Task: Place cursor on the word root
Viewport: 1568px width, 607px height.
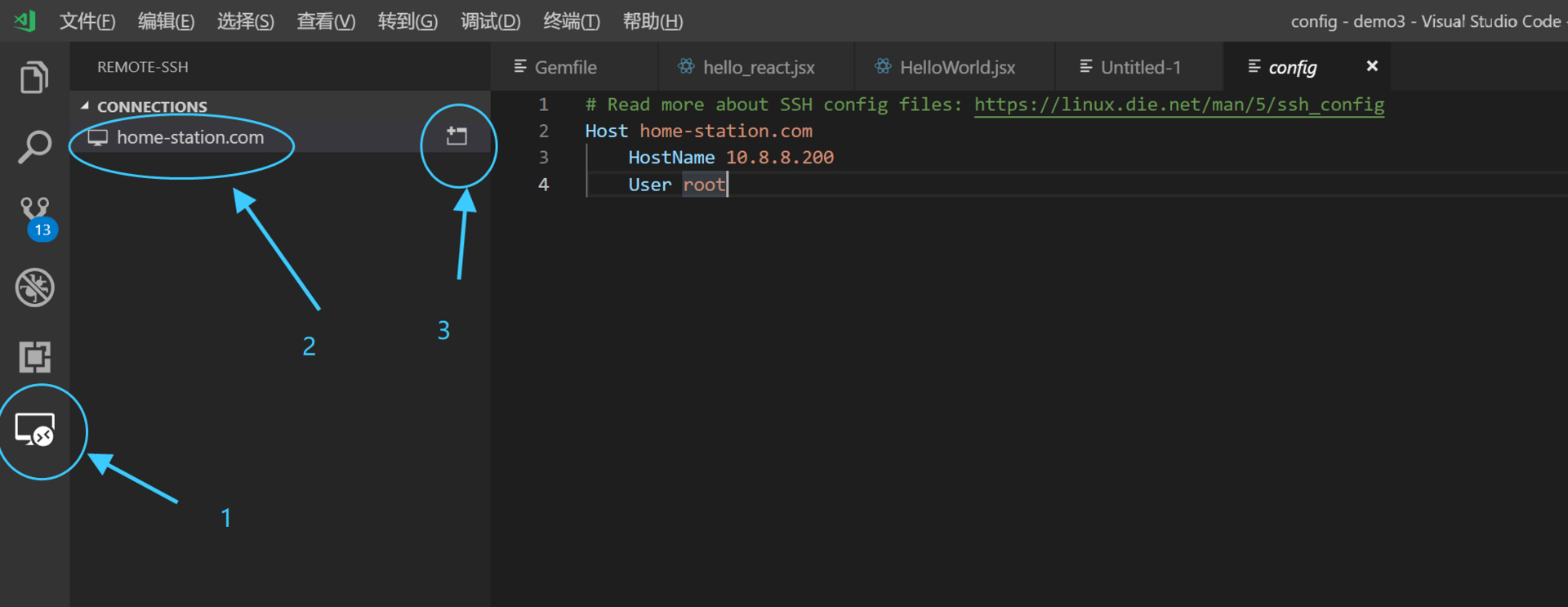Action: pyautogui.click(x=704, y=185)
